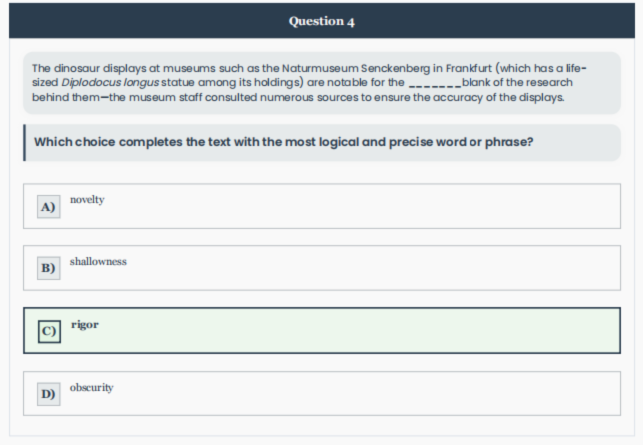Viewport: 643px width, 445px height.
Task: Click the D) letter badge
Action: click(48, 394)
